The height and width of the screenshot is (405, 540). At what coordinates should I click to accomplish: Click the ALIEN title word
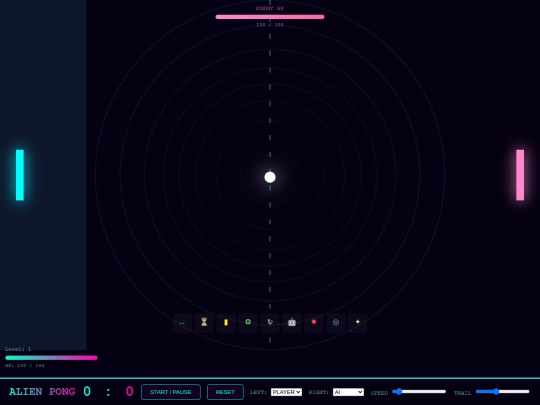coord(25,392)
